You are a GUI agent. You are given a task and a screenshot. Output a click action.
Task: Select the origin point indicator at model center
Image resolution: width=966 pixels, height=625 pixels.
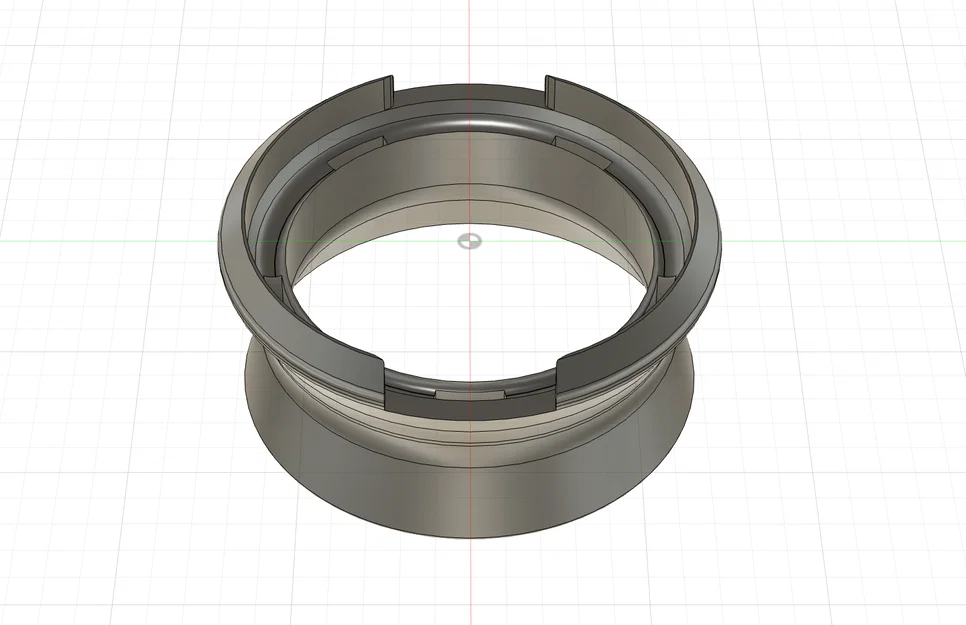[468, 240]
